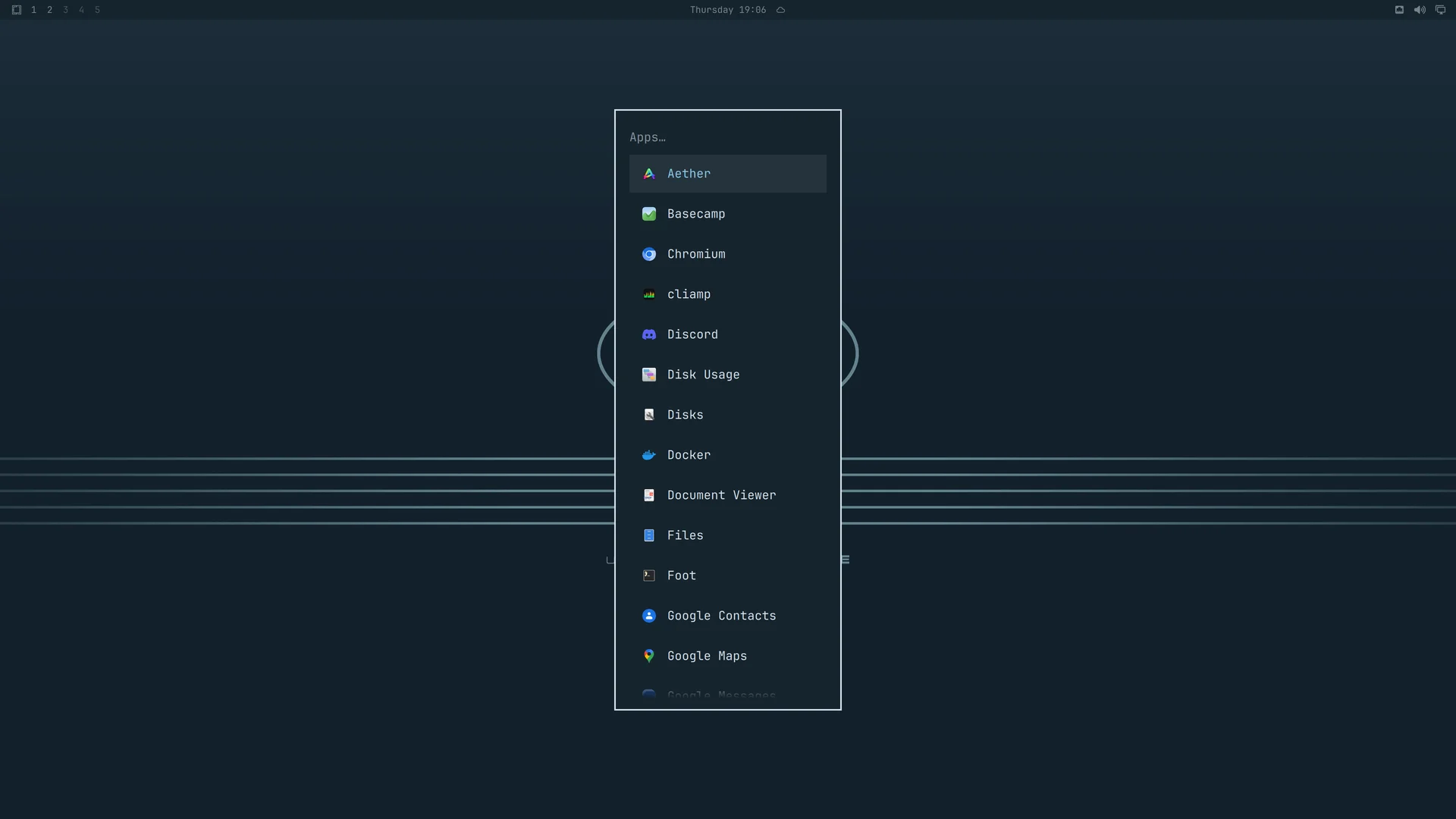This screenshot has height=819, width=1456.
Task: Open the Document Viewer entry
Action: pyautogui.click(x=727, y=495)
